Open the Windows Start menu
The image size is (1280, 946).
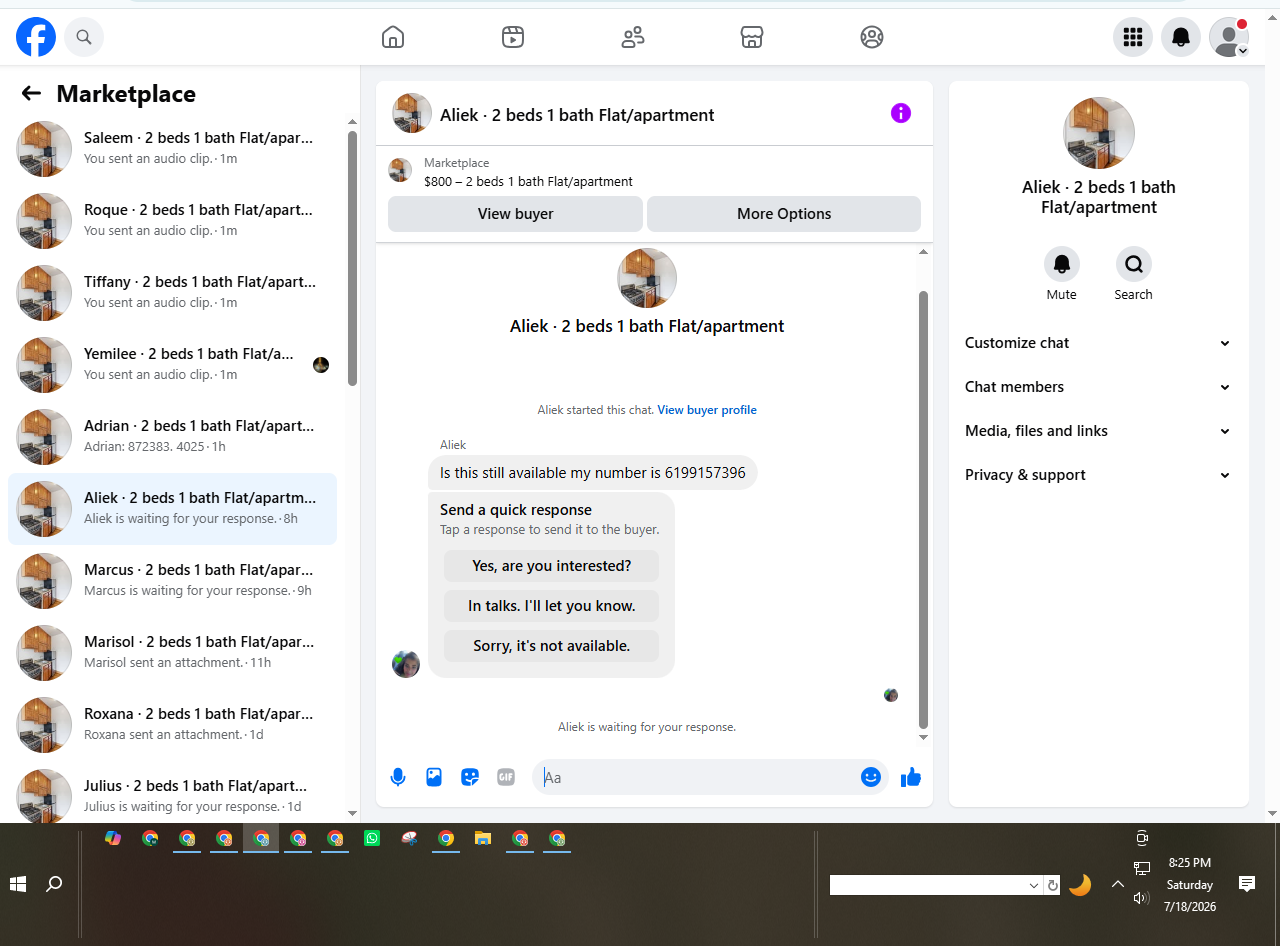pyautogui.click(x=18, y=884)
